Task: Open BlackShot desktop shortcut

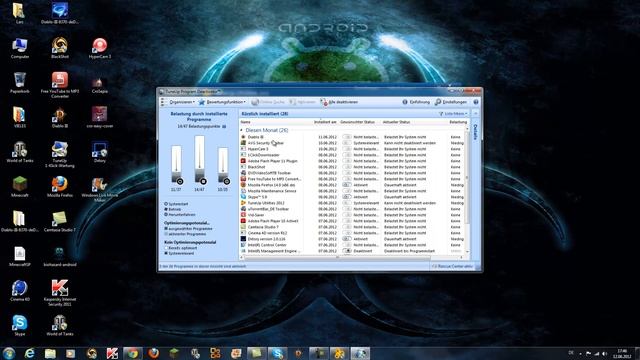Action: point(60,48)
